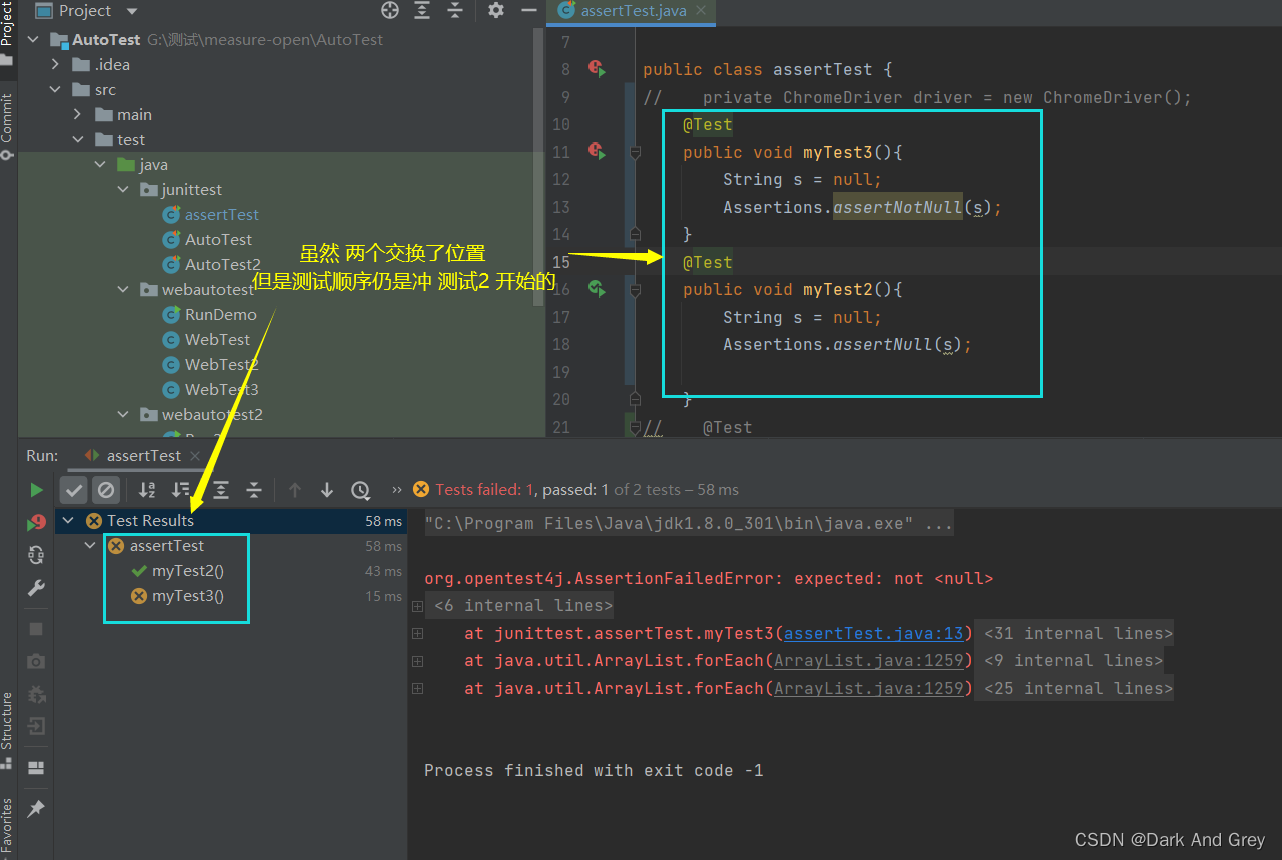Select the assertTest.java editor tab
This screenshot has height=860, width=1282.
coord(633,11)
